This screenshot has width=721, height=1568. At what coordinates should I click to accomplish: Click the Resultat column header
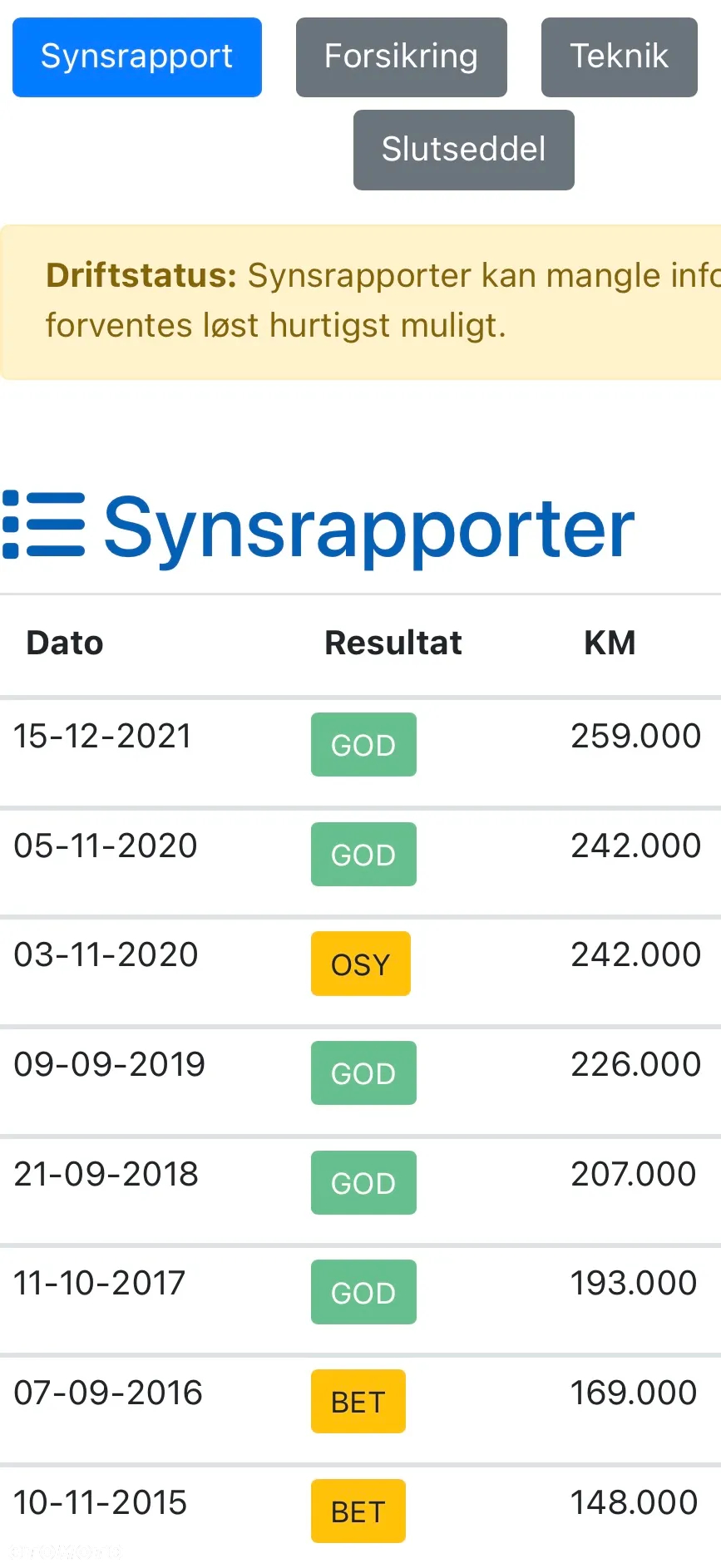pyautogui.click(x=393, y=643)
